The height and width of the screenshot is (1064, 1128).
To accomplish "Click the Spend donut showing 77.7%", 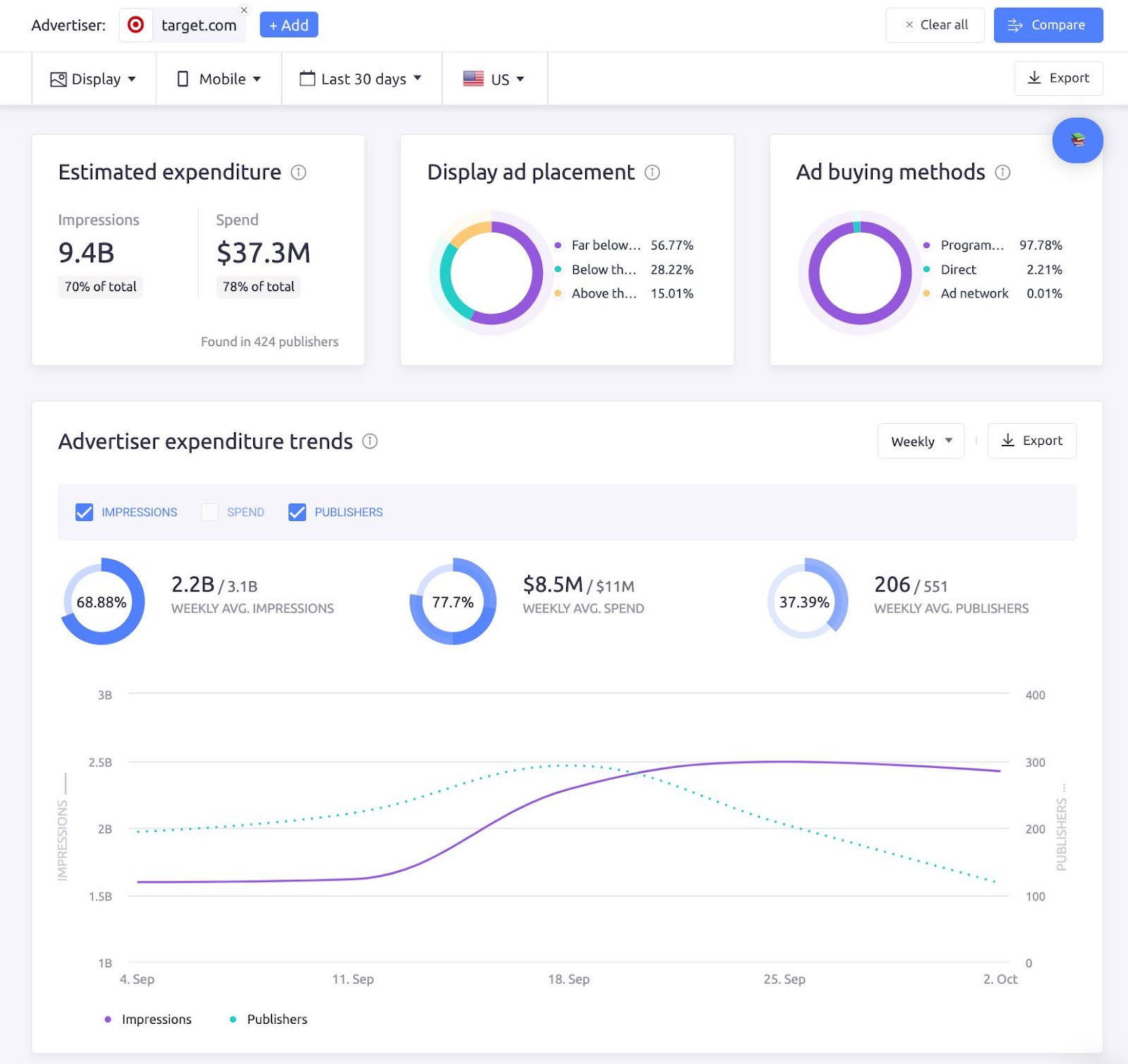I will point(452,601).
